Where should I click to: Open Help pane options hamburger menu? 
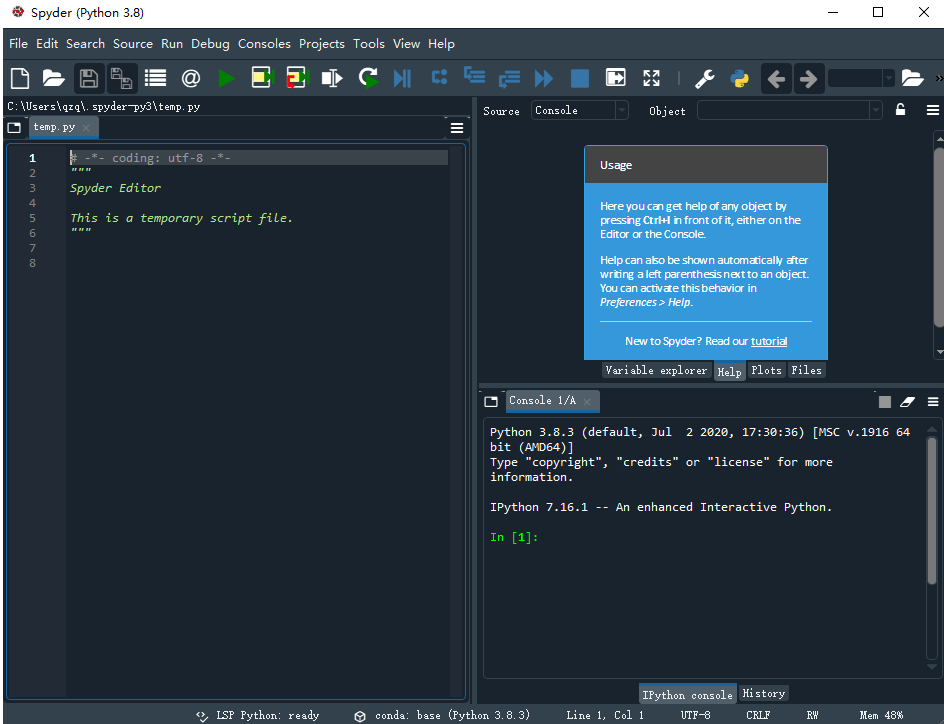933,110
